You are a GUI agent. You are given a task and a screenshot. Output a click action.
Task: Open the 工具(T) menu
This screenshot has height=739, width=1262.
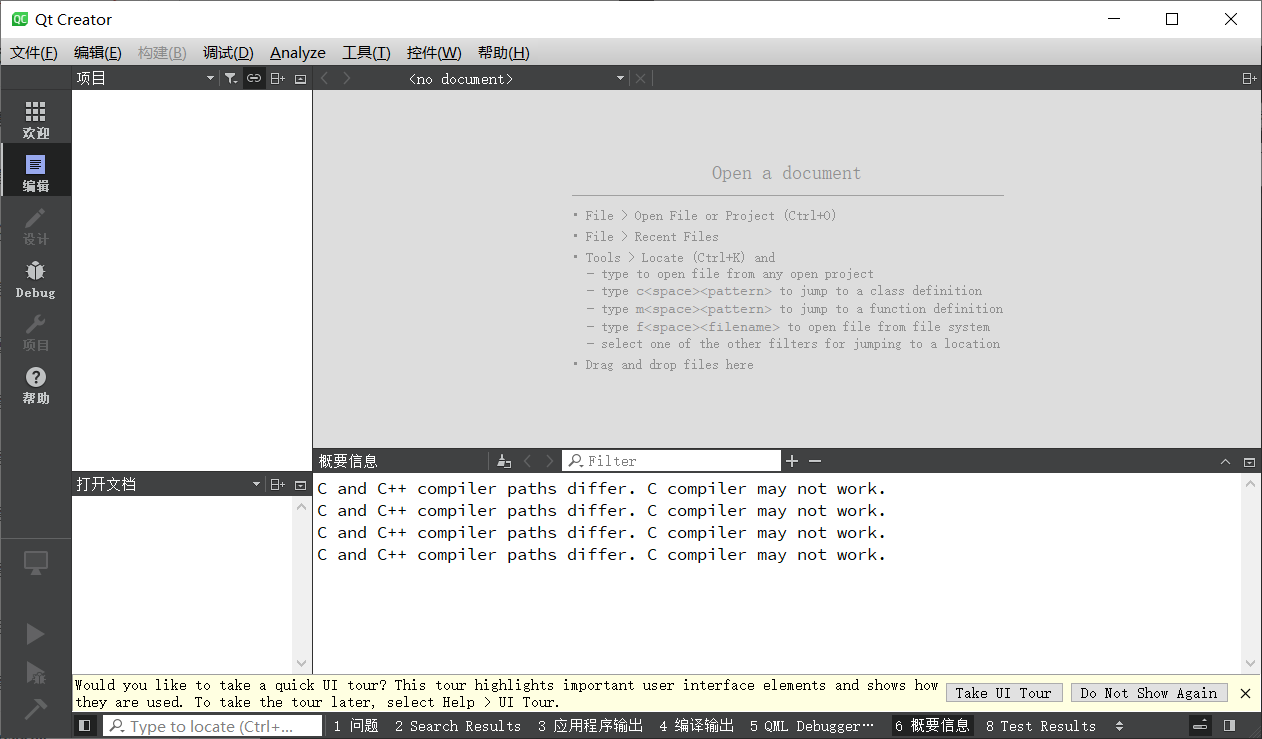365,52
